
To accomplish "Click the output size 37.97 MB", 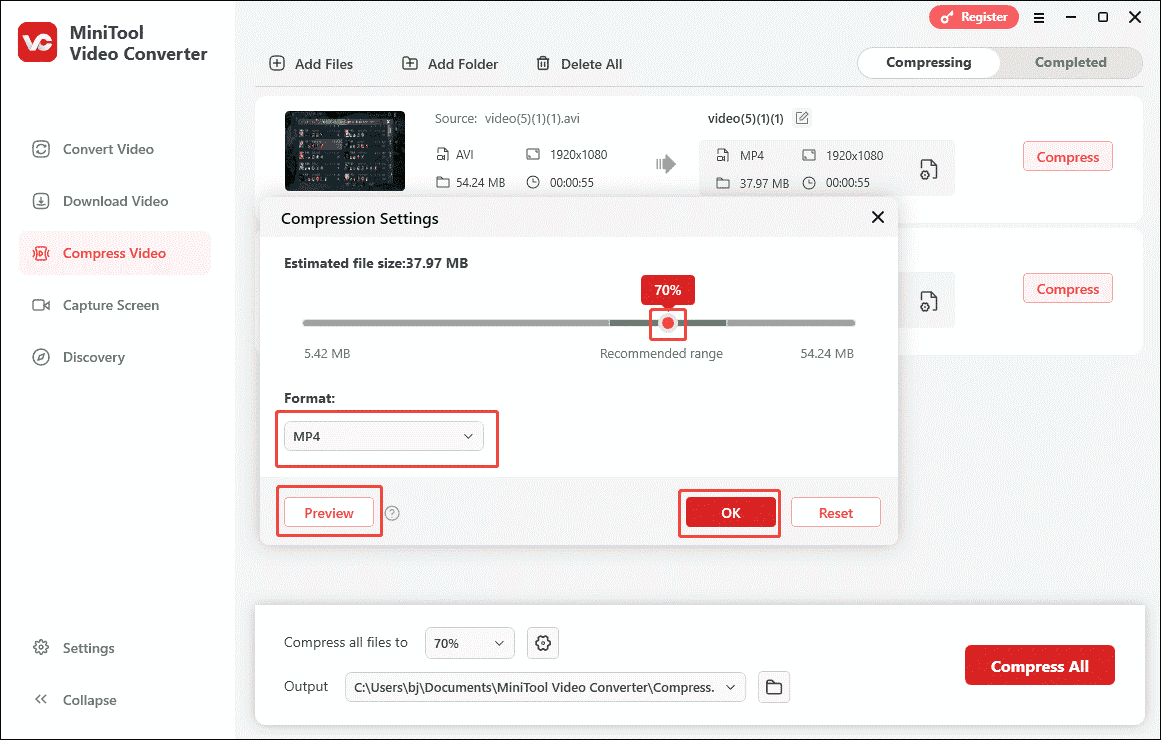I will click(x=764, y=183).
